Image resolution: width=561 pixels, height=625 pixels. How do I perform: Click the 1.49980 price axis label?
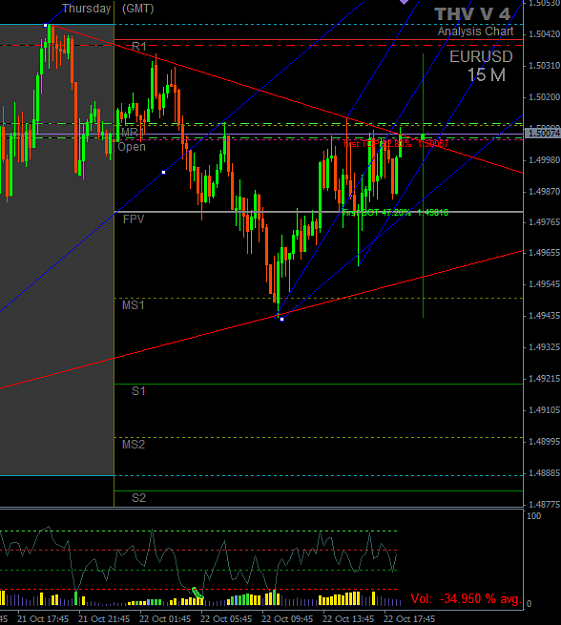[544, 160]
